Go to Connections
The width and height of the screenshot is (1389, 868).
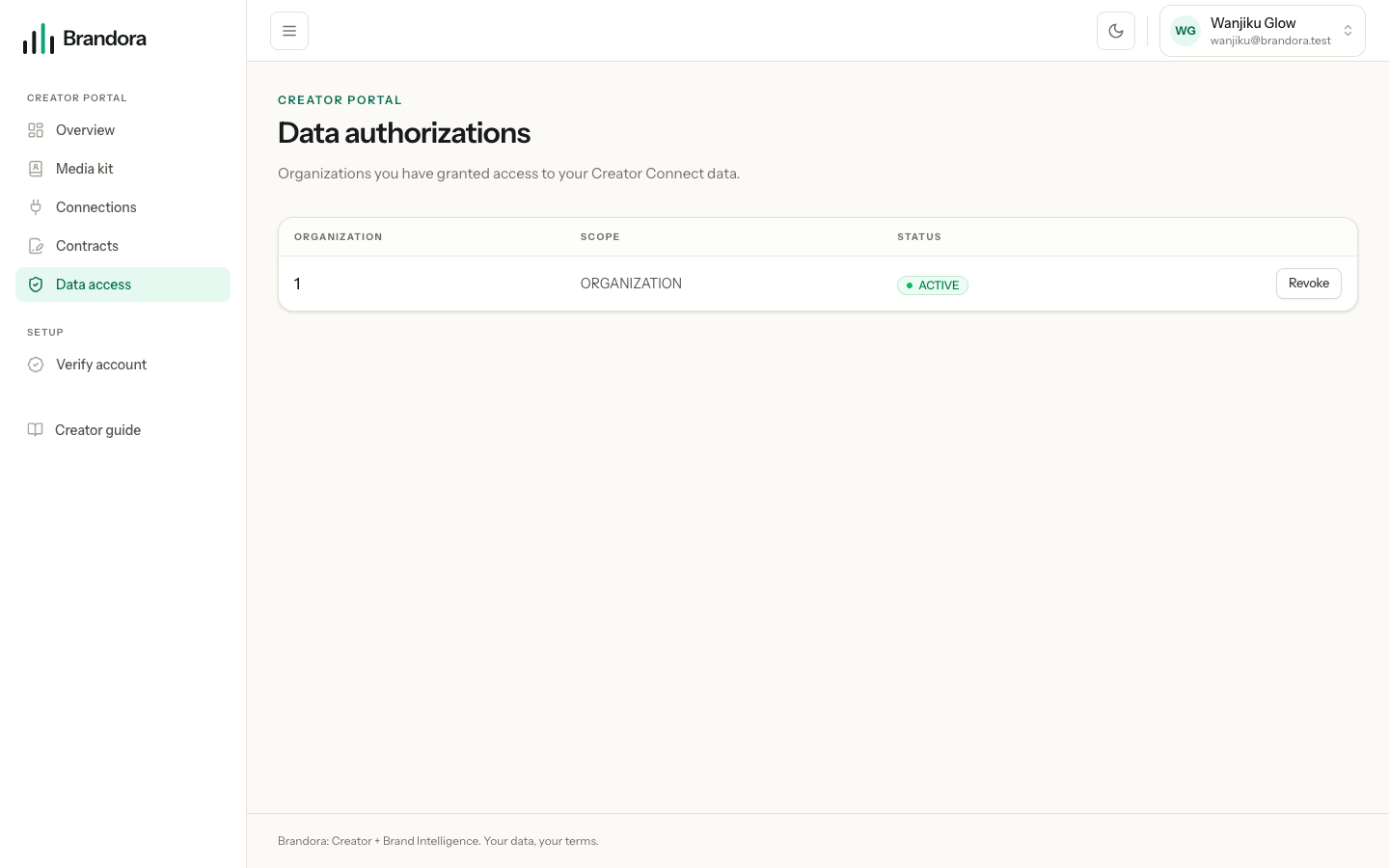tap(123, 207)
